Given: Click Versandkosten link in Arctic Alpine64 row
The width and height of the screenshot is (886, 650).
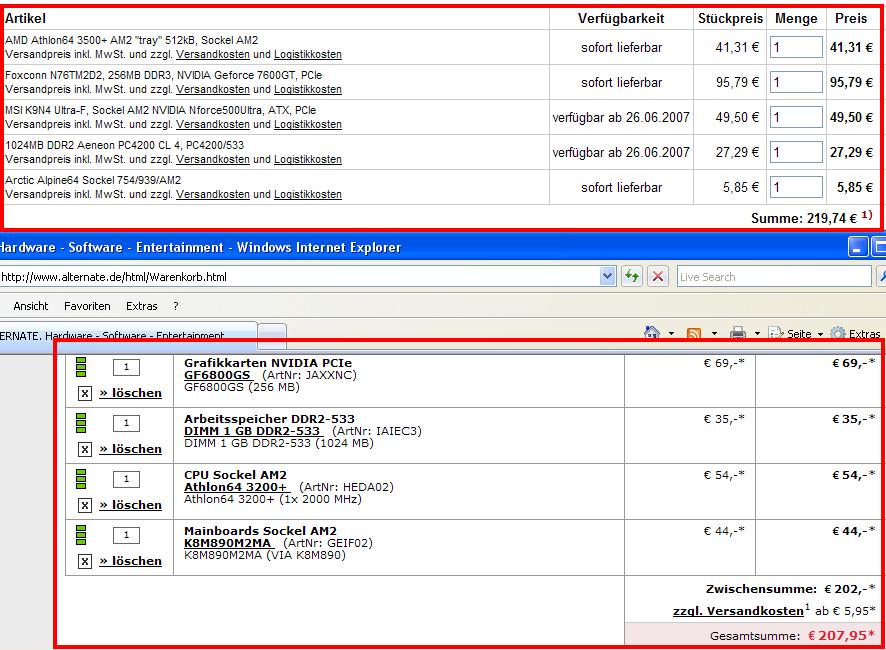Looking at the screenshot, I should pyautogui.click(x=213, y=194).
